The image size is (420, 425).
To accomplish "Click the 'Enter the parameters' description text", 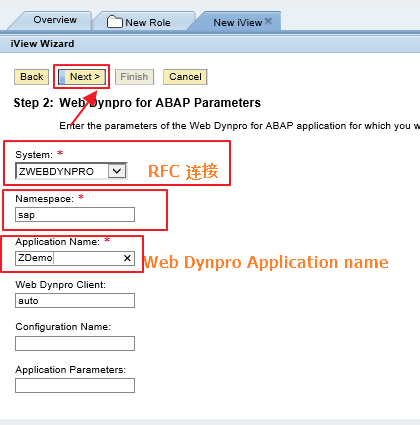I will pyautogui.click(x=239, y=126).
